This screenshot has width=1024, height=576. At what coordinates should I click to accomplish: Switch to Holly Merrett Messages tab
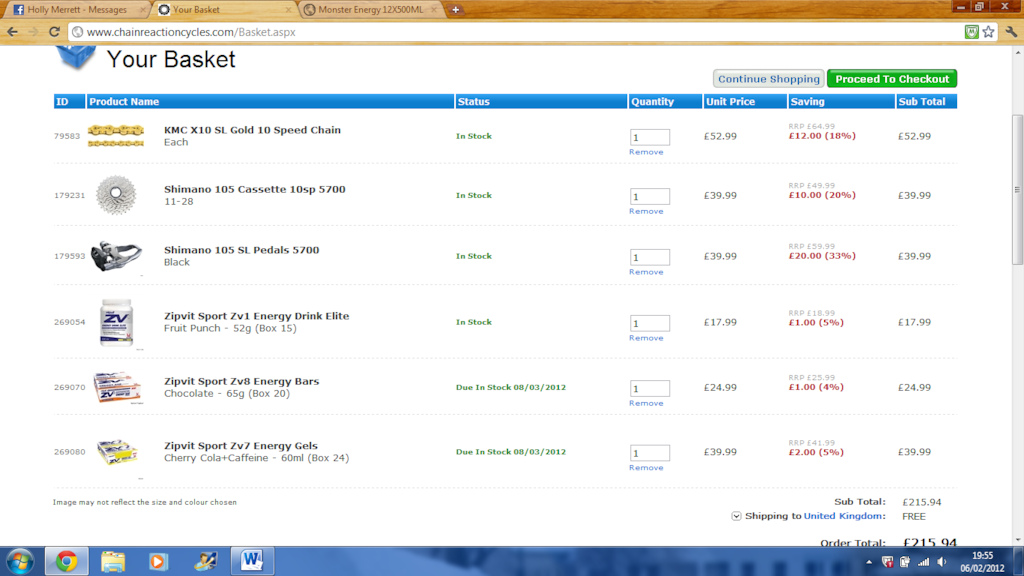point(77,10)
